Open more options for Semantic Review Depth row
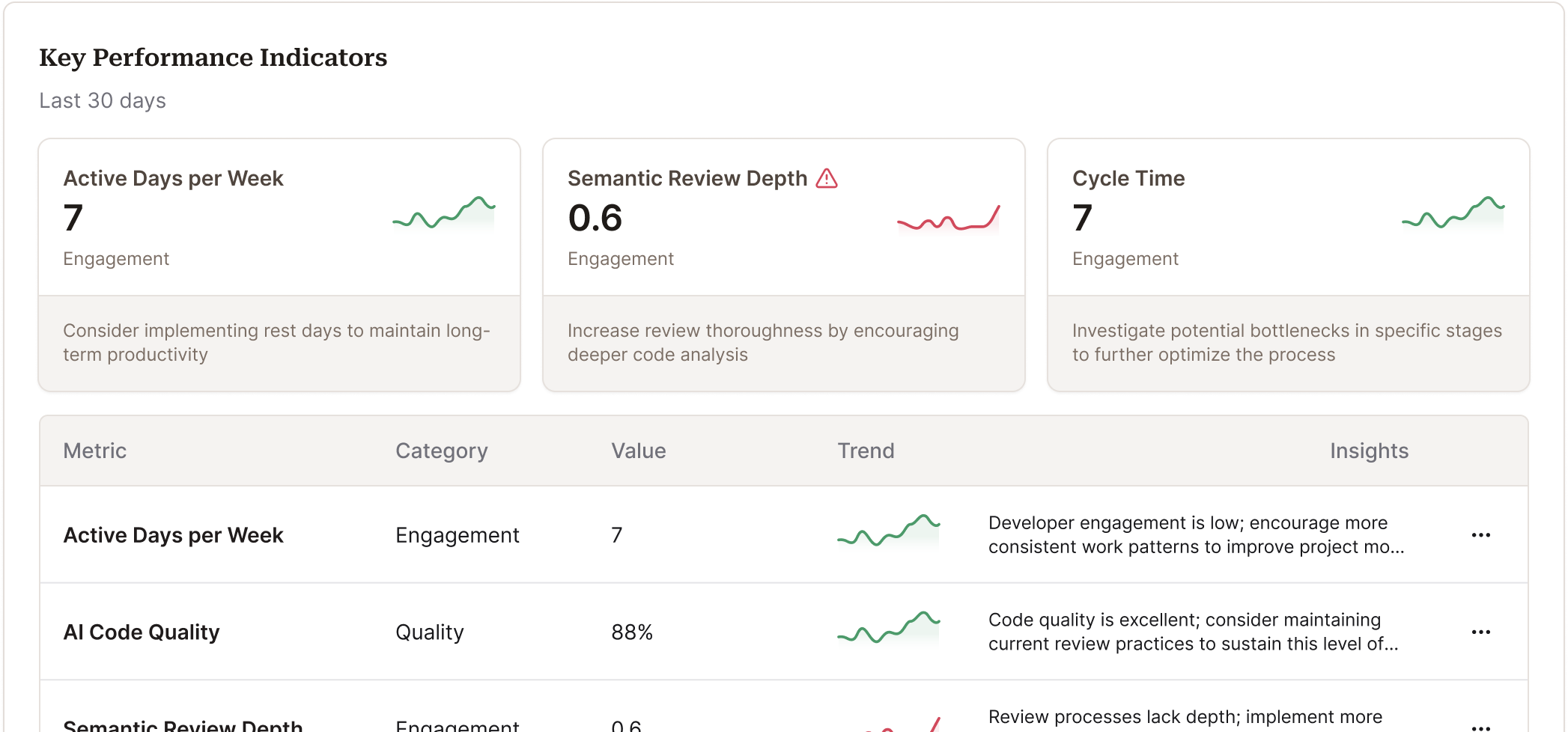 point(1480,726)
